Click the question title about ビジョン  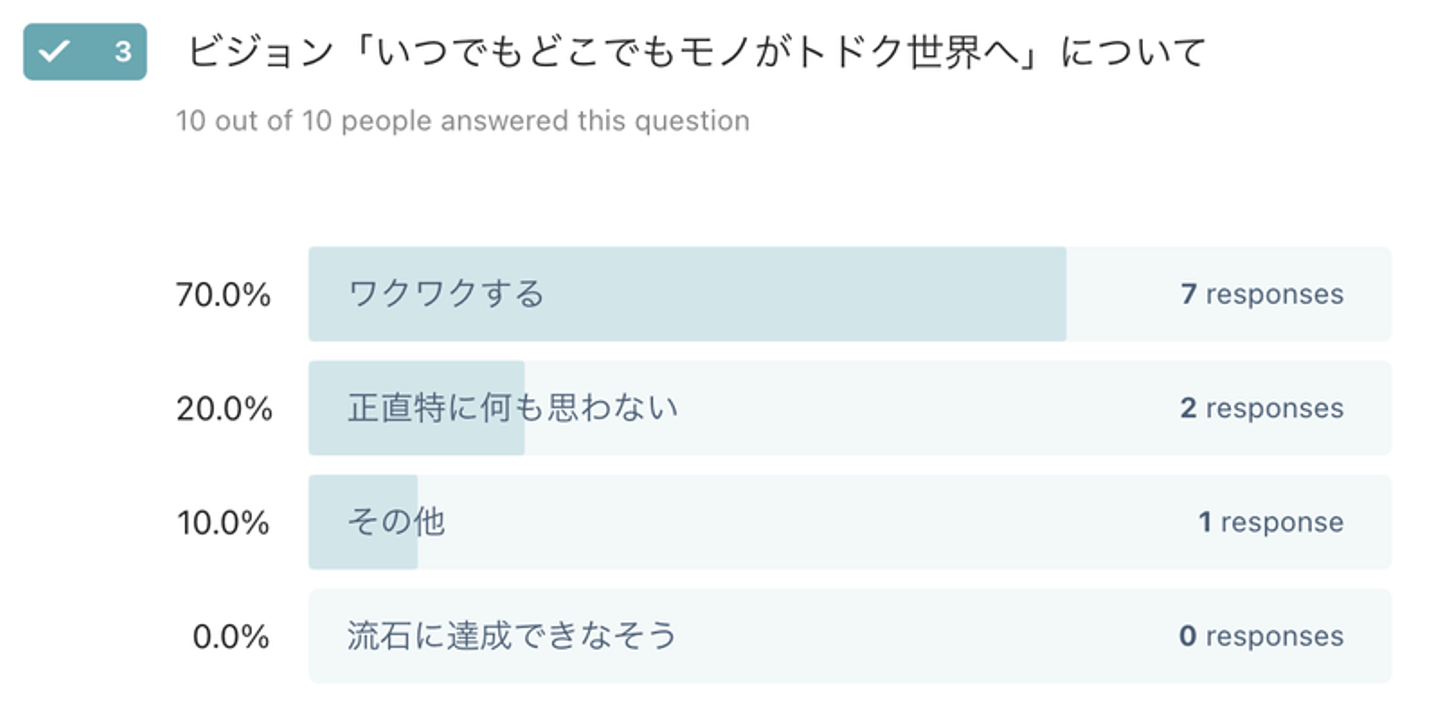tap(696, 52)
